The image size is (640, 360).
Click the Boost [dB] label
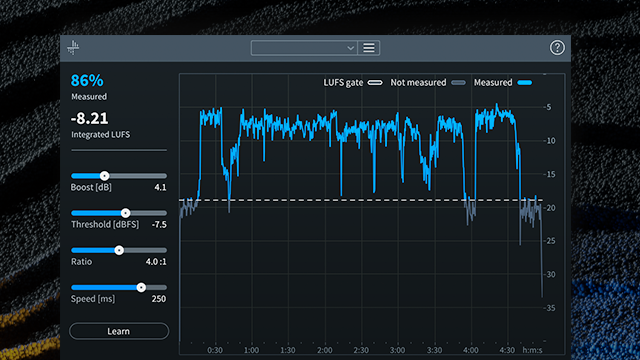click(91, 187)
